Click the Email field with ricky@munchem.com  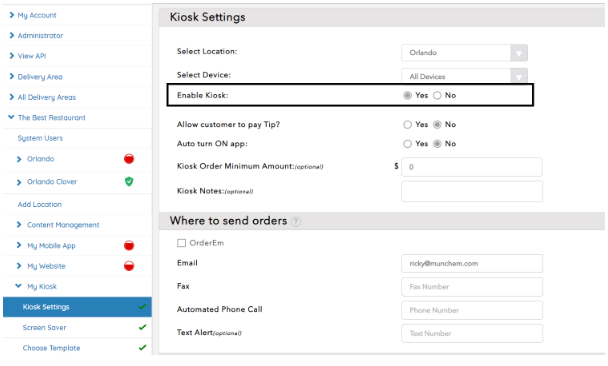click(472, 264)
